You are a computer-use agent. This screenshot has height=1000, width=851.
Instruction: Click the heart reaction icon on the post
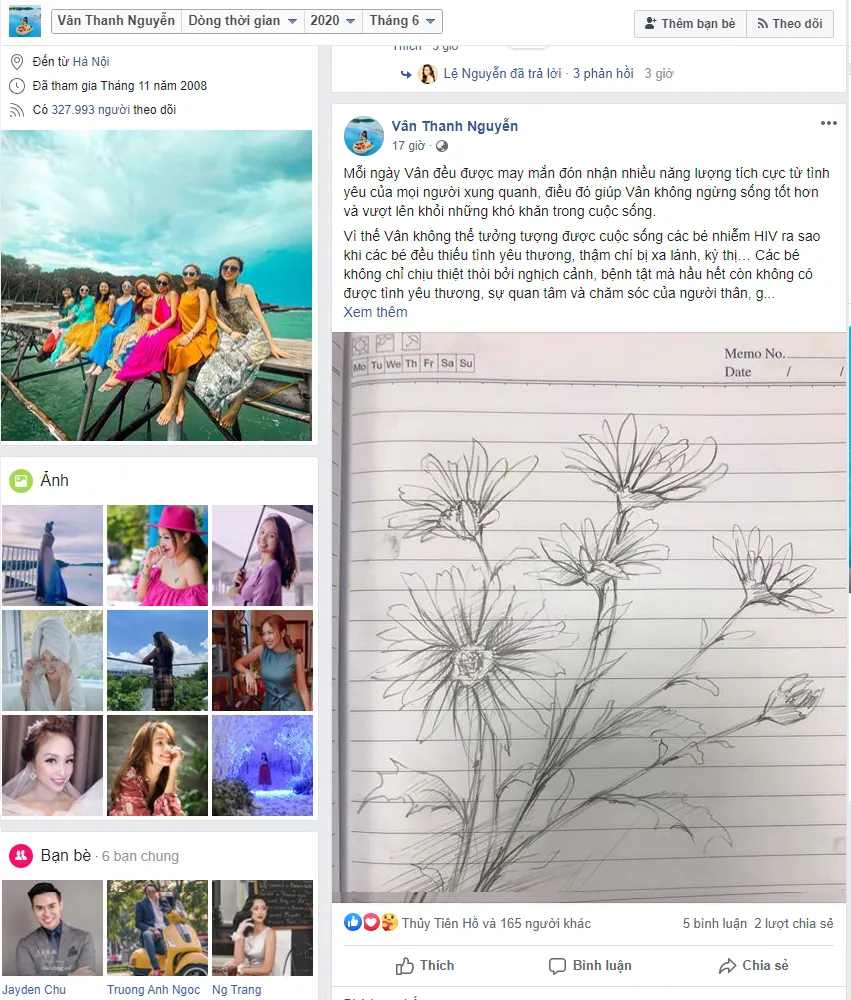371,922
